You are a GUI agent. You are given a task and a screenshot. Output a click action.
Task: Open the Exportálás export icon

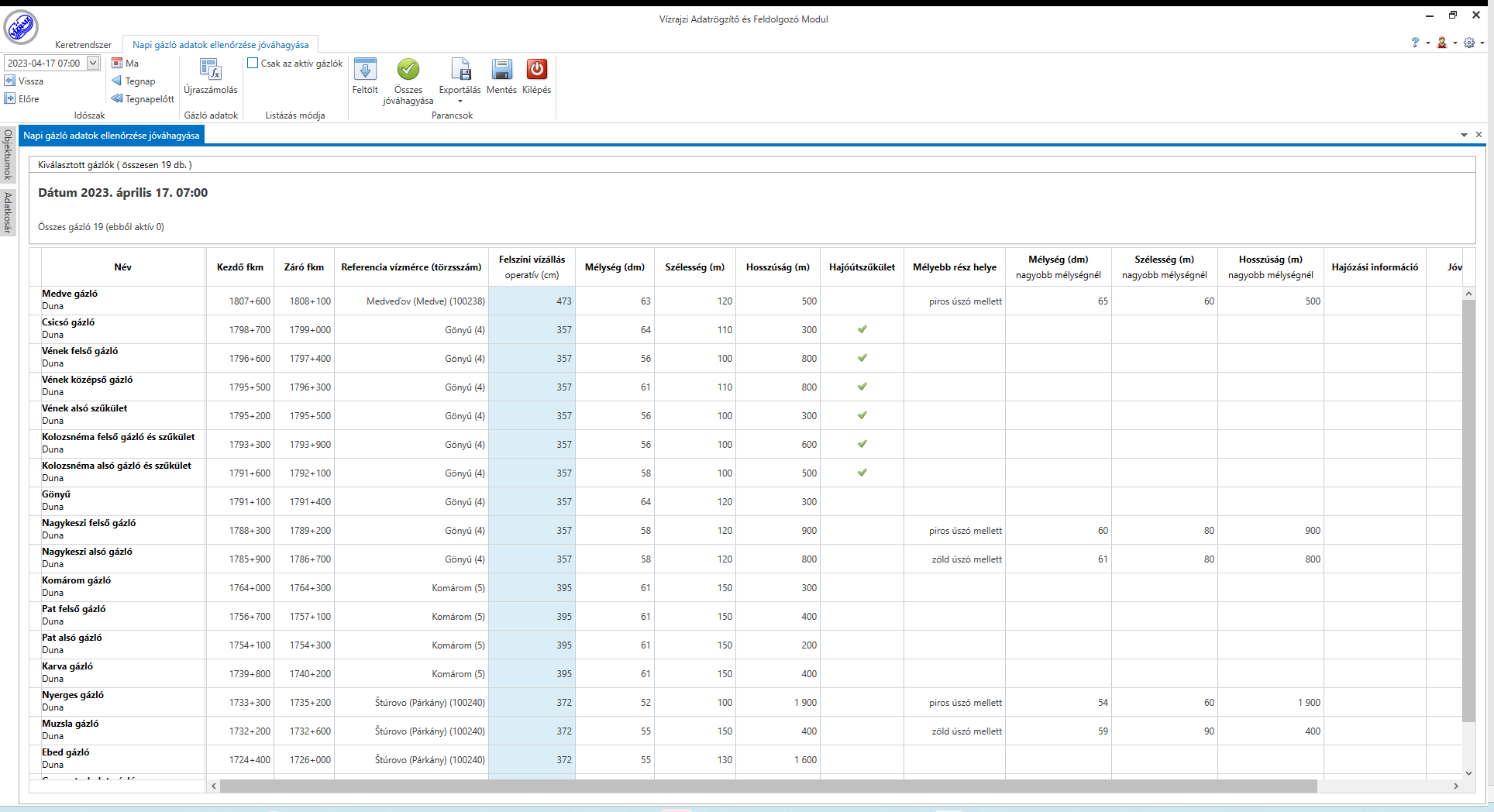click(x=460, y=70)
